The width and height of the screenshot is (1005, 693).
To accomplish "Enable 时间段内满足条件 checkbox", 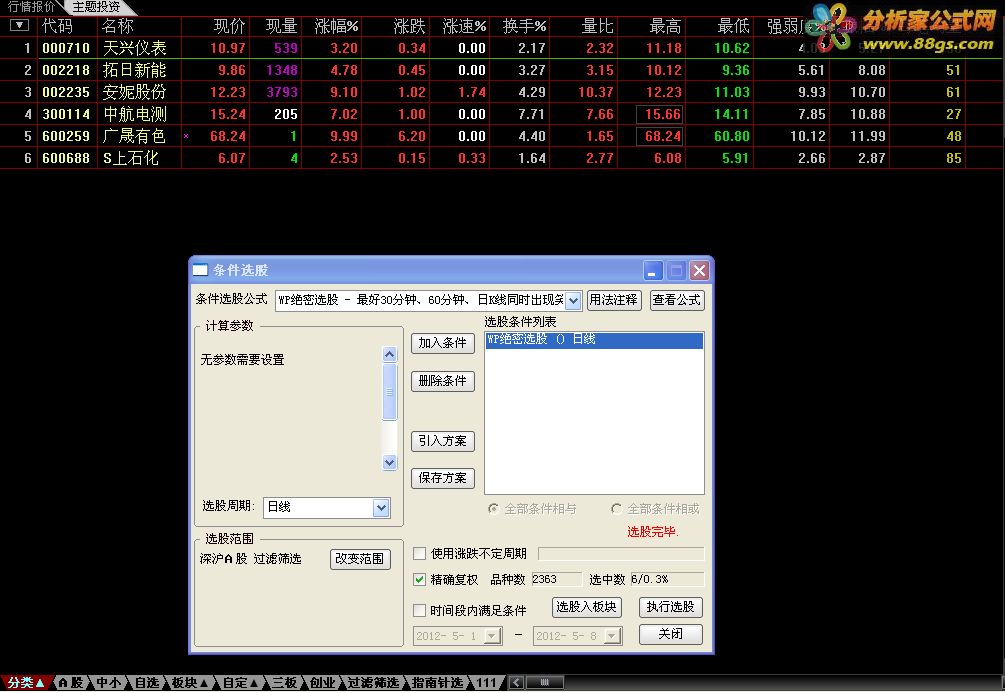I will click(419, 610).
